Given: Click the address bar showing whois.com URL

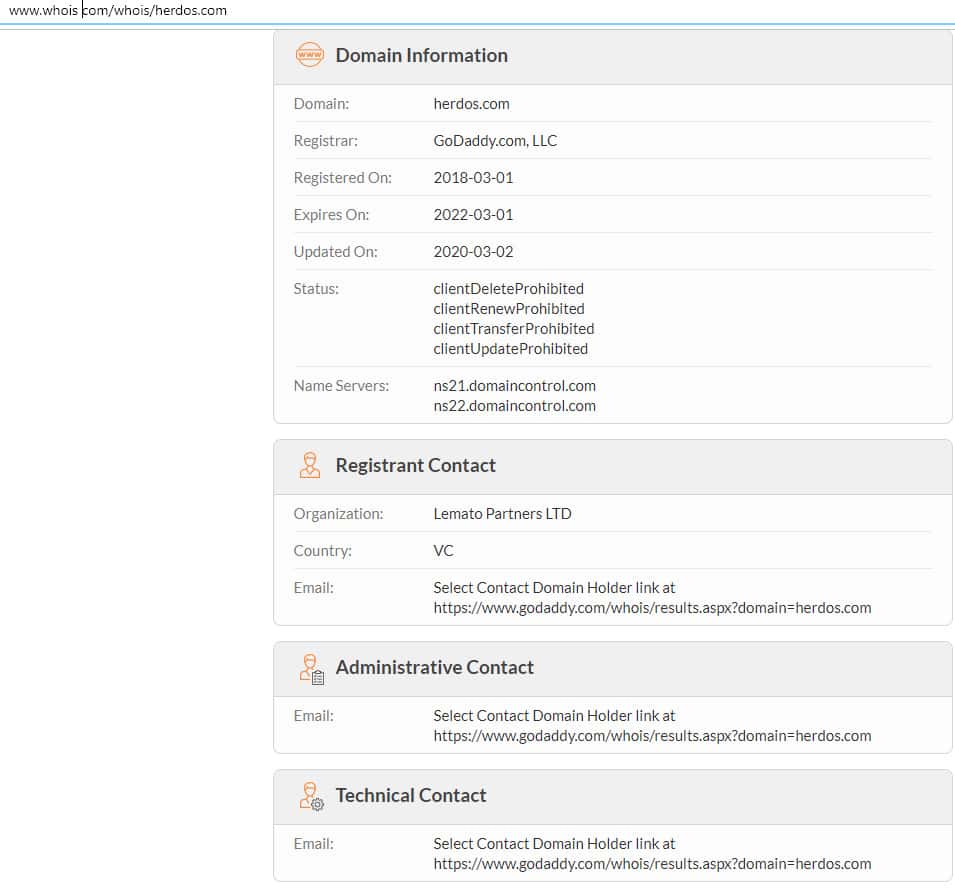Looking at the screenshot, I should tap(118, 11).
